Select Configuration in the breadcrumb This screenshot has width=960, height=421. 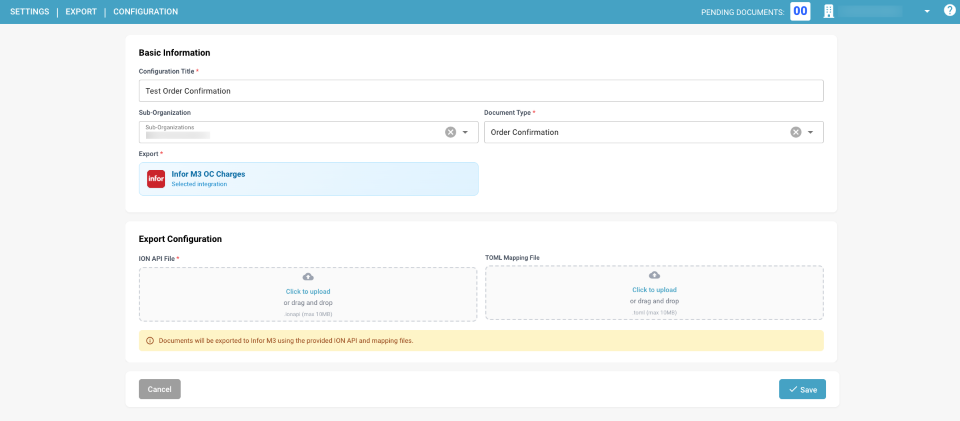[145, 12]
